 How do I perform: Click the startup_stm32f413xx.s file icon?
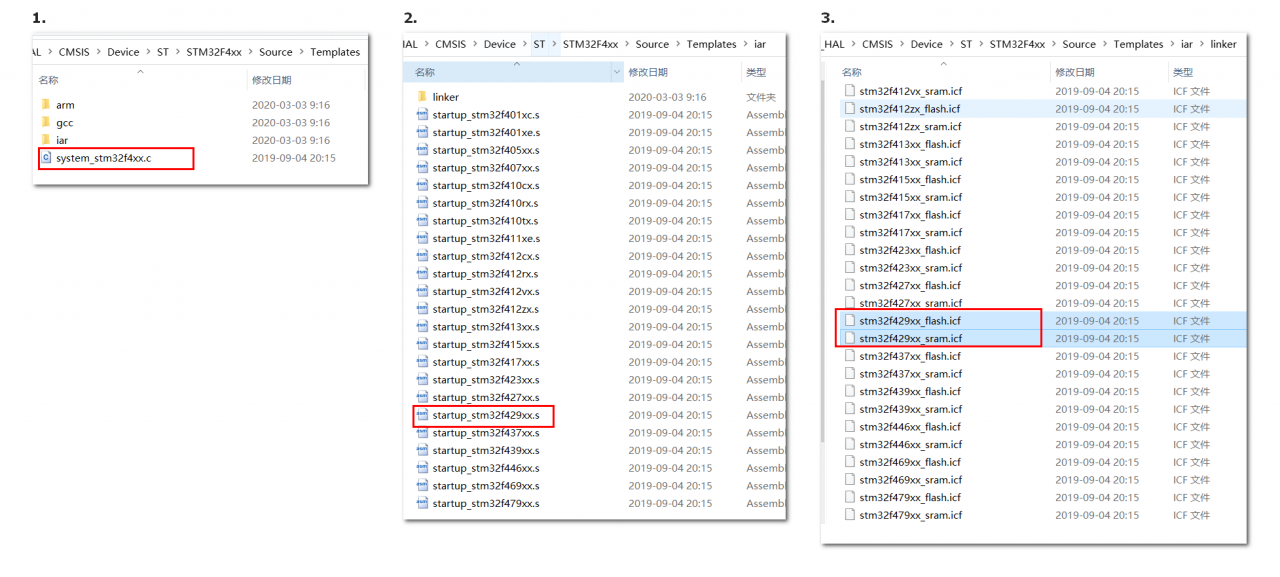422,327
